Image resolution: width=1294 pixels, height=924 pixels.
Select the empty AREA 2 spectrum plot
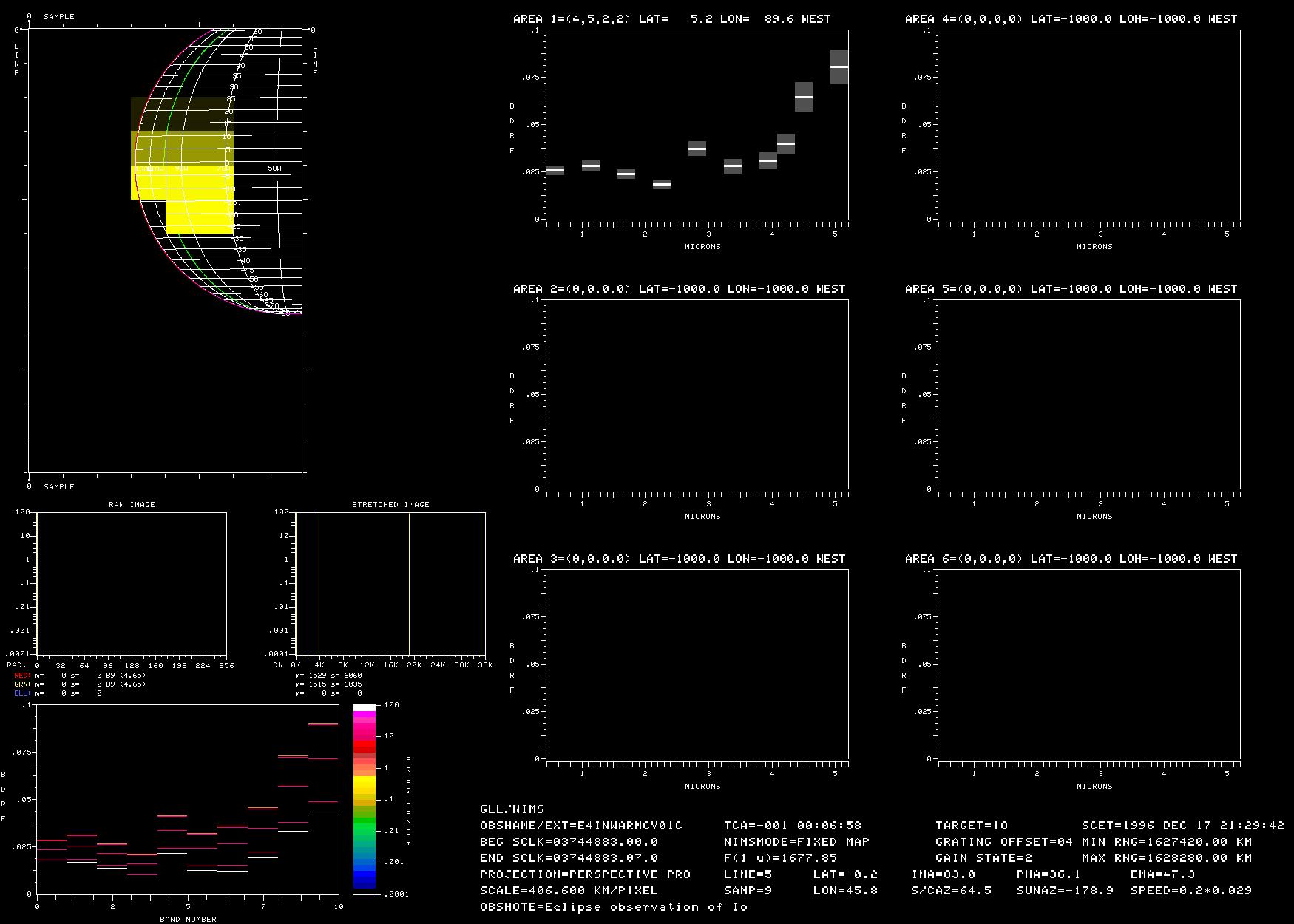pyautogui.click(x=697, y=394)
